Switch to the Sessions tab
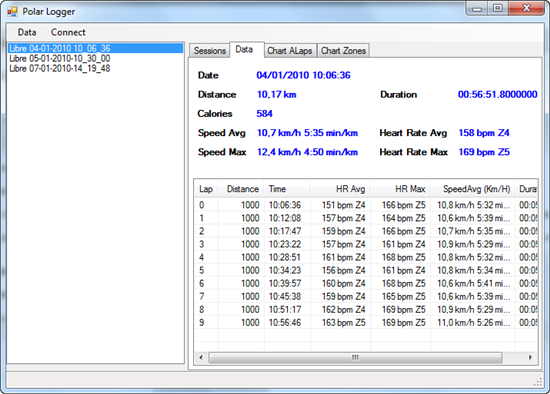Image resolution: width=550 pixels, height=394 pixels. pos(210,51)
